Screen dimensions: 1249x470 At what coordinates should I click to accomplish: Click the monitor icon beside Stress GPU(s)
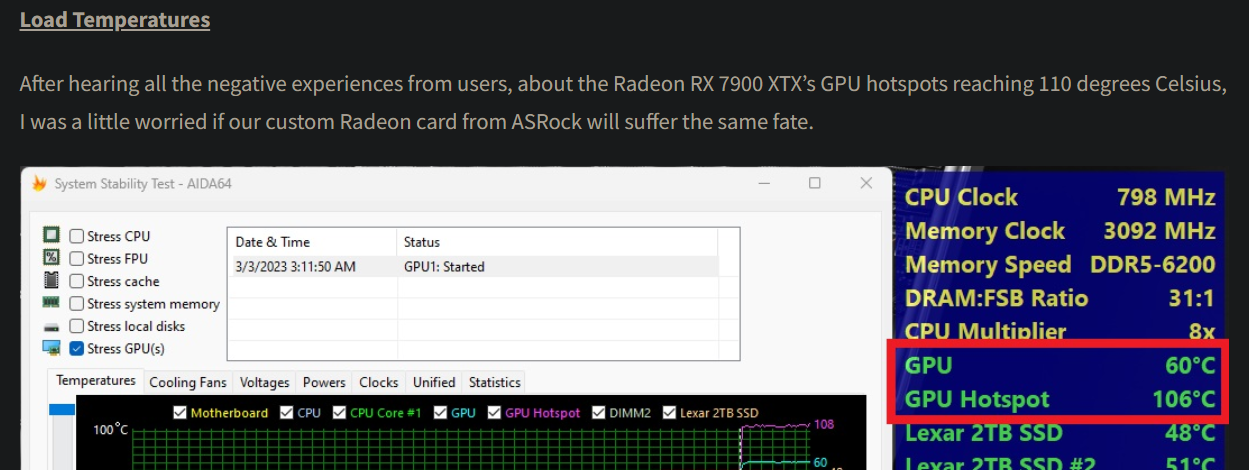(x=51, y=348)
